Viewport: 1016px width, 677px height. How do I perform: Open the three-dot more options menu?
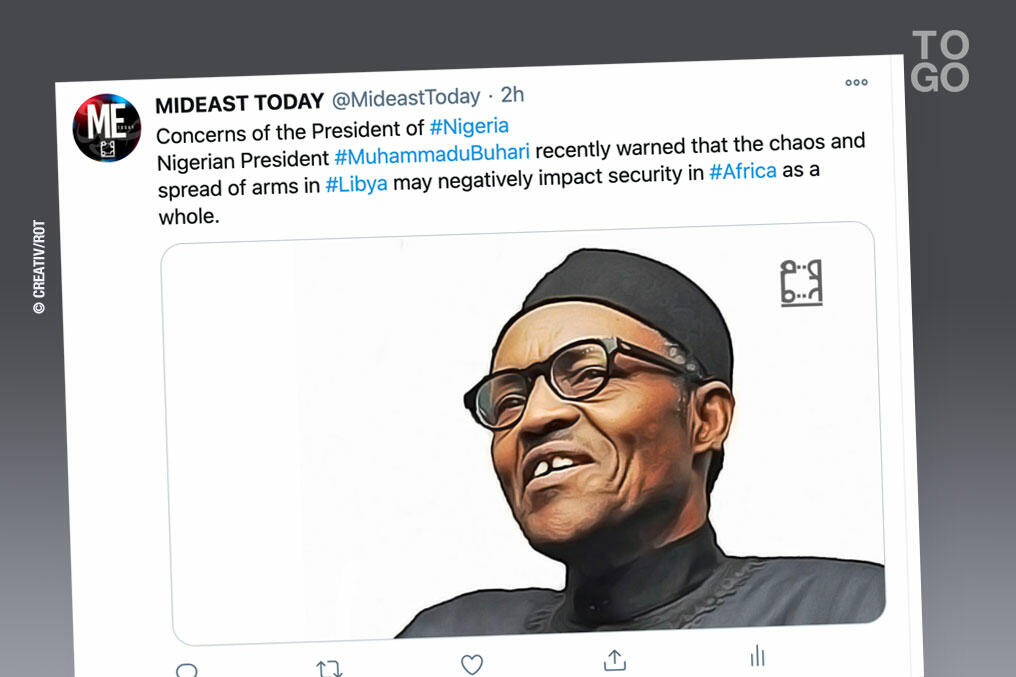857,82
